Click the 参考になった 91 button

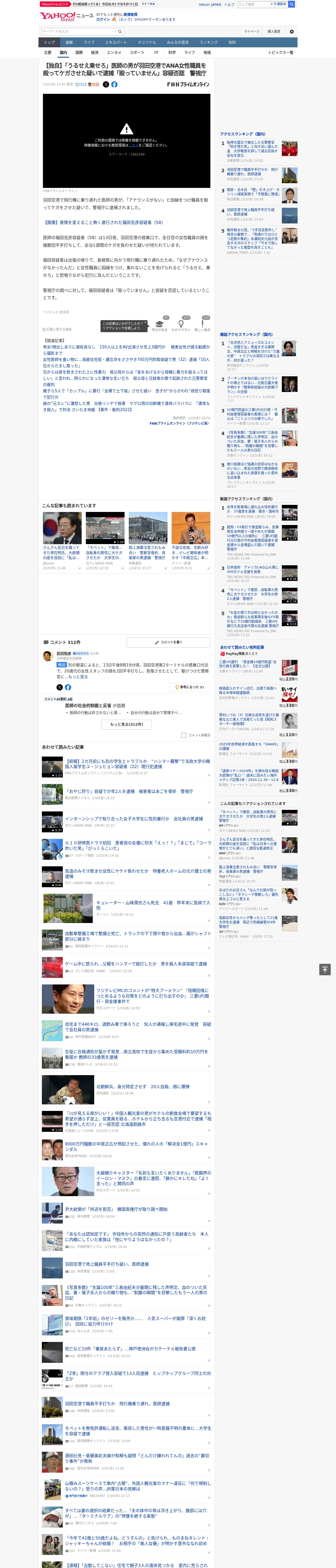coord(190,687)
